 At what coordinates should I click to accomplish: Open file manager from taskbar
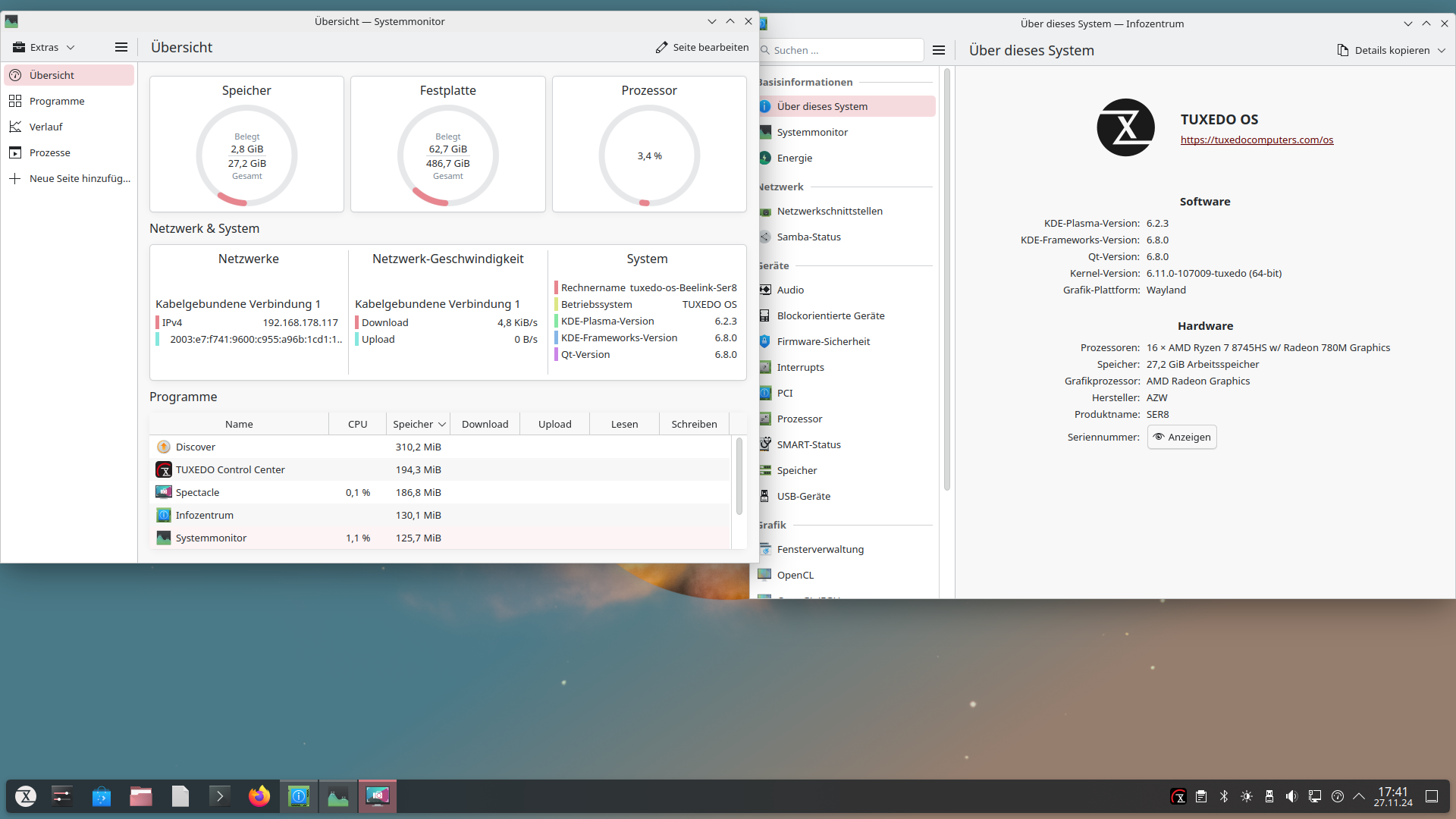pyautogui.click(x=141, y=795)
